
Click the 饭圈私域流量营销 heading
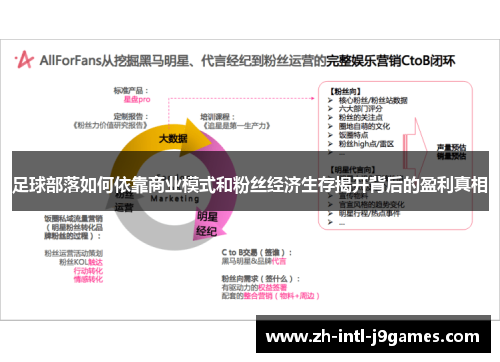point(73,227)
